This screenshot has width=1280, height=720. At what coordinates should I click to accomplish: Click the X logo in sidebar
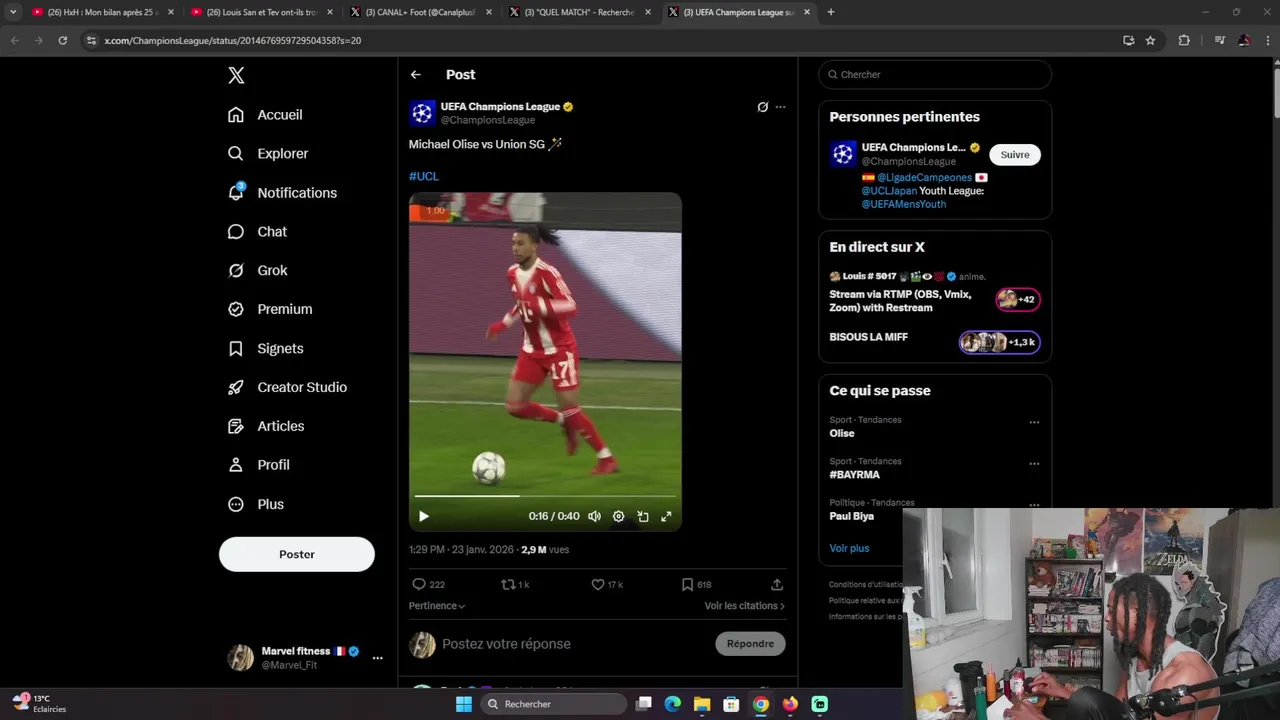point(236,75)
